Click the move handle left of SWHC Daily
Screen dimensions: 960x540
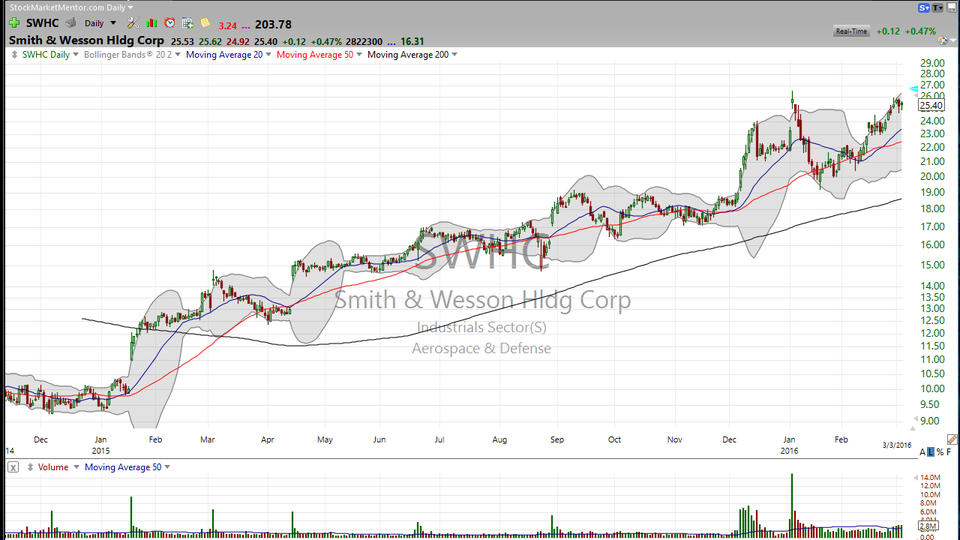tap(15, 54)
